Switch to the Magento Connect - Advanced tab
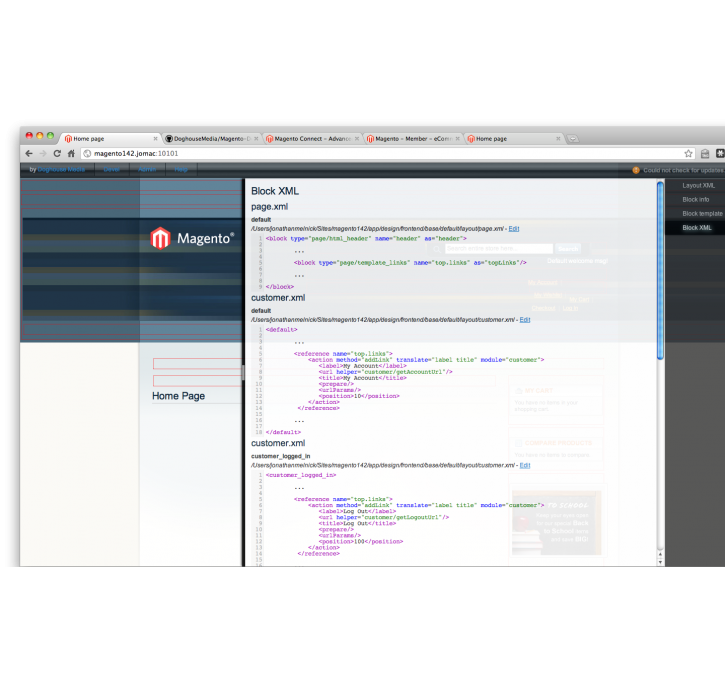This screenshot has width=725, height=680. click(313, 139)
